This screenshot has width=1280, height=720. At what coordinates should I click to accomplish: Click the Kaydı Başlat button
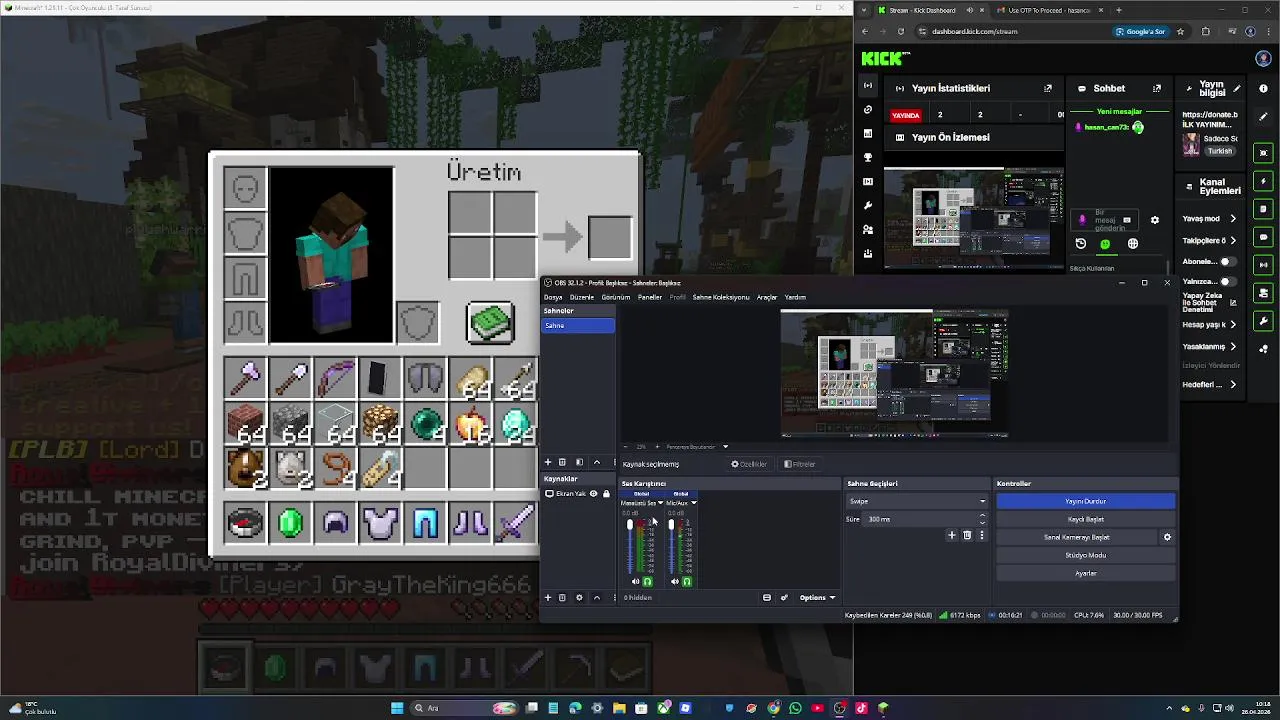point(1086,519)
